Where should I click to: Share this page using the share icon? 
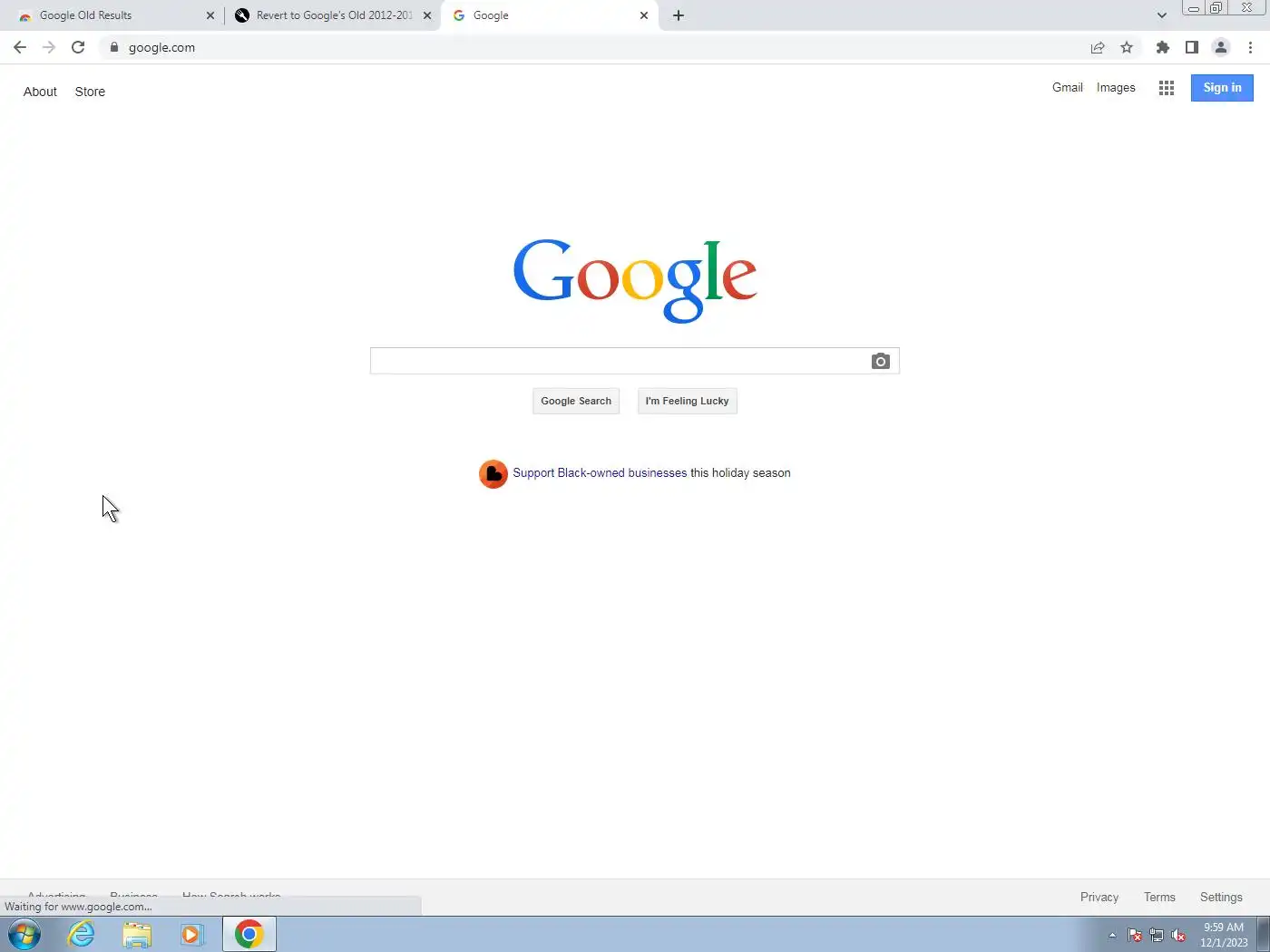tap(1098, 47)
